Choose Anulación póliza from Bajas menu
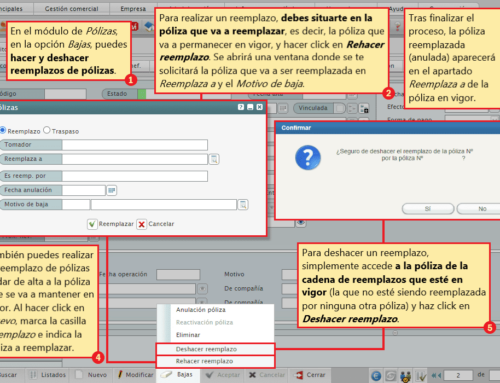 201,310
